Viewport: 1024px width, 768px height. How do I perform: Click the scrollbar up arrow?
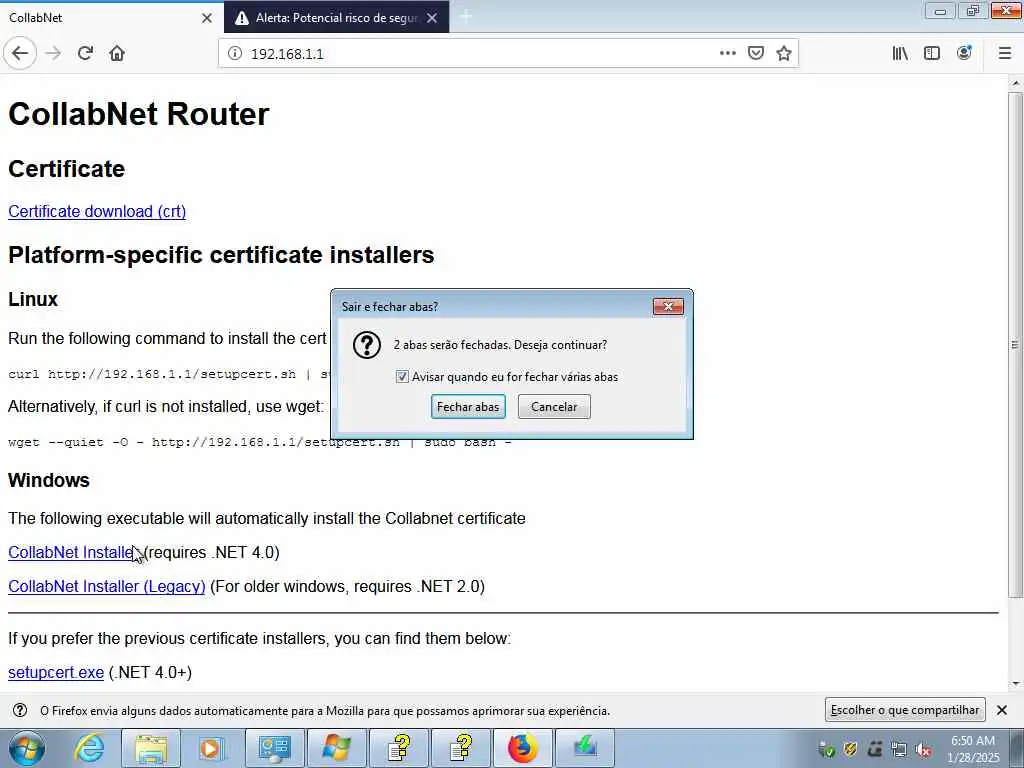tap(1015, 83)
